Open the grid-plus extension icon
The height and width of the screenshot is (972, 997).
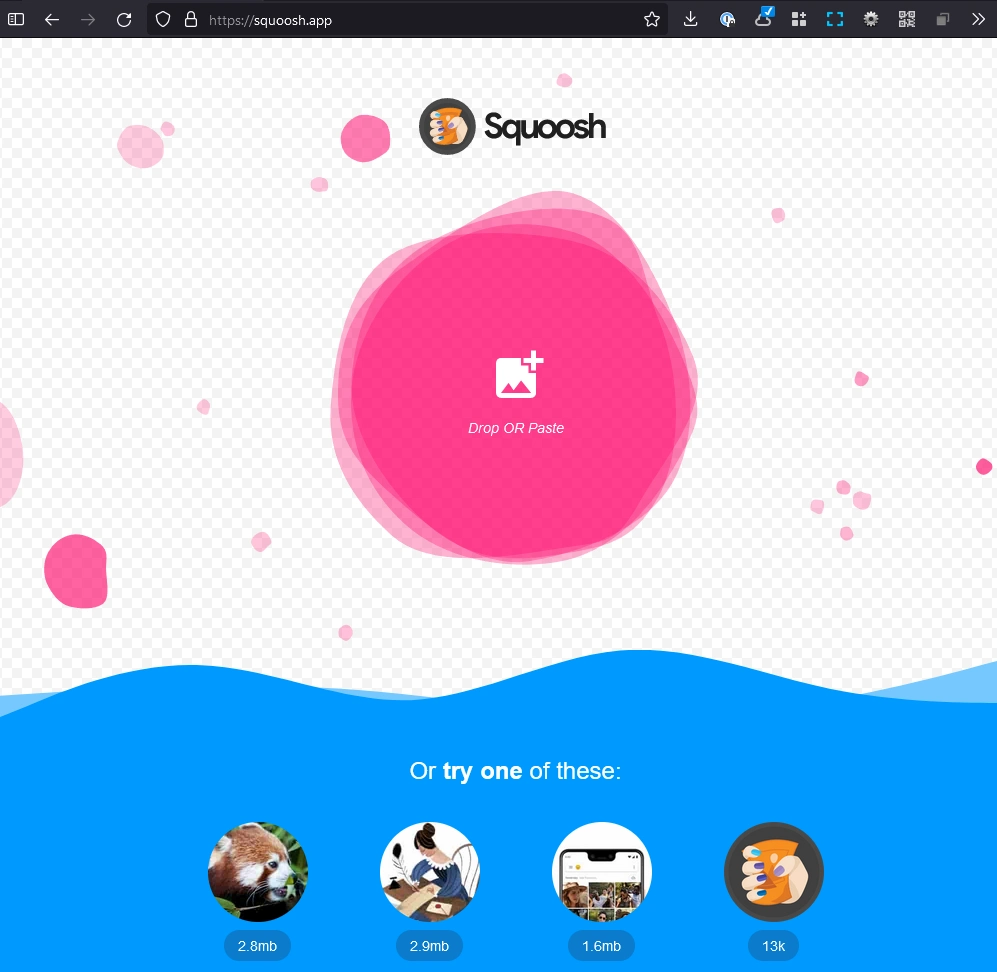(799, 20)
